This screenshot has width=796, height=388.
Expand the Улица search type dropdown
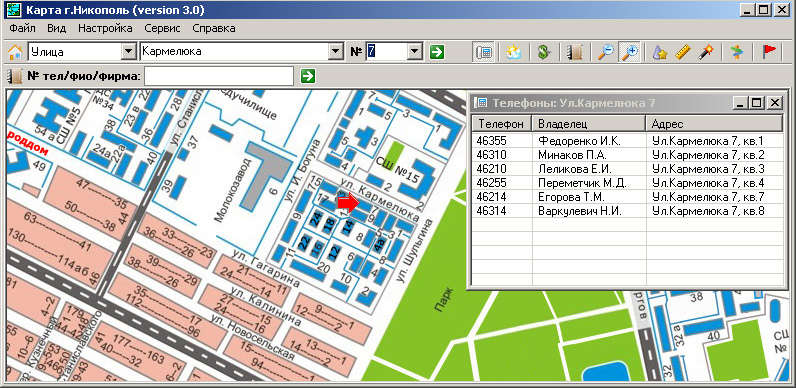point(129,51)
